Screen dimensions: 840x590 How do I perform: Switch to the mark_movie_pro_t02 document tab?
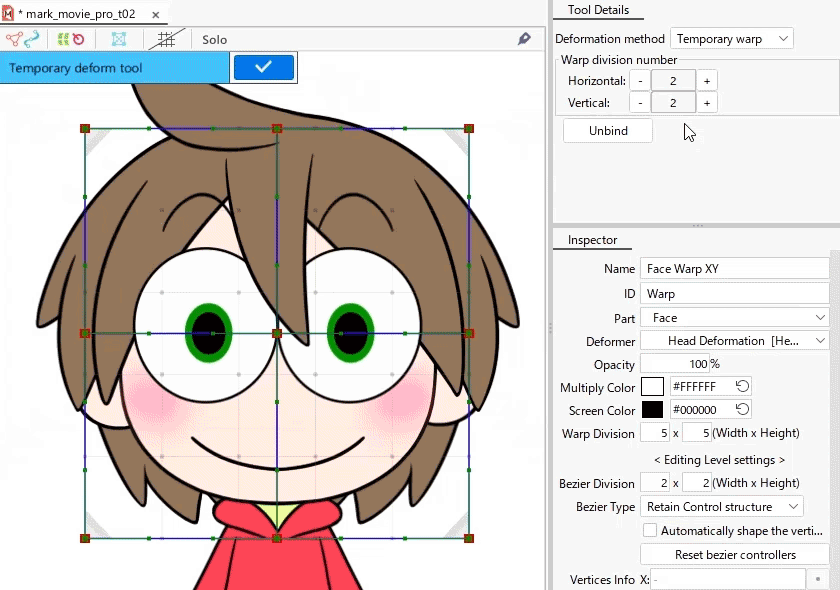click(76, 14)
